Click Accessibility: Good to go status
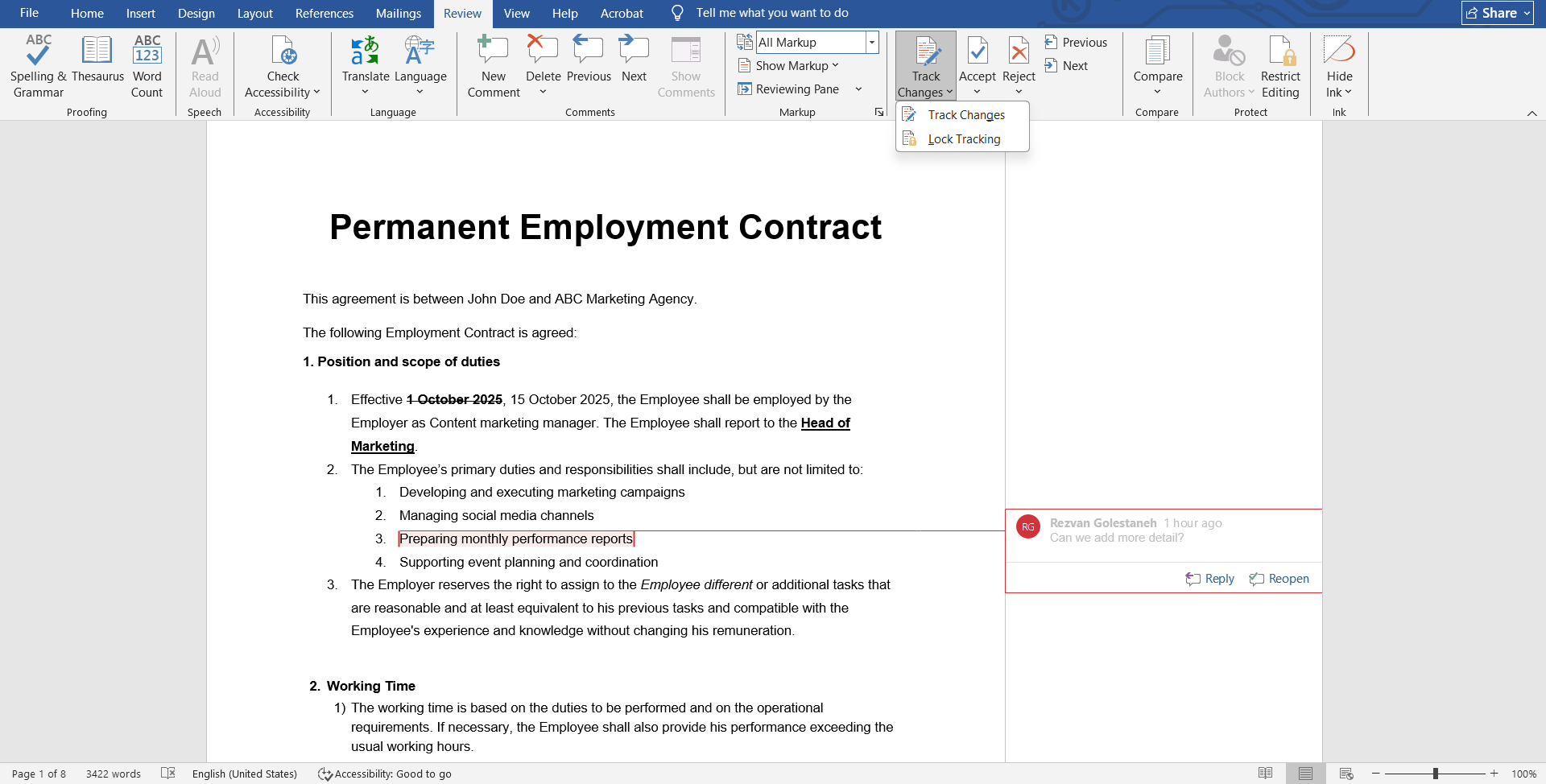 pyautogui.click(x=385, y=774)
